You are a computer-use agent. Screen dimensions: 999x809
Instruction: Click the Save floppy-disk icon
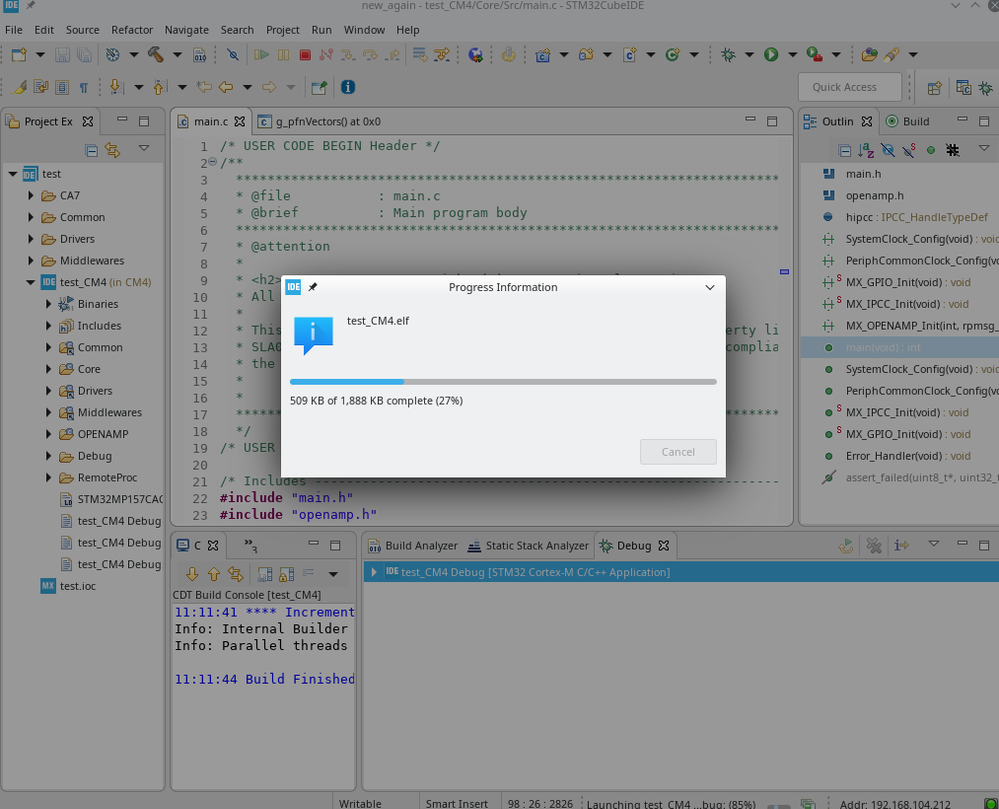click(x=62, y=55)
